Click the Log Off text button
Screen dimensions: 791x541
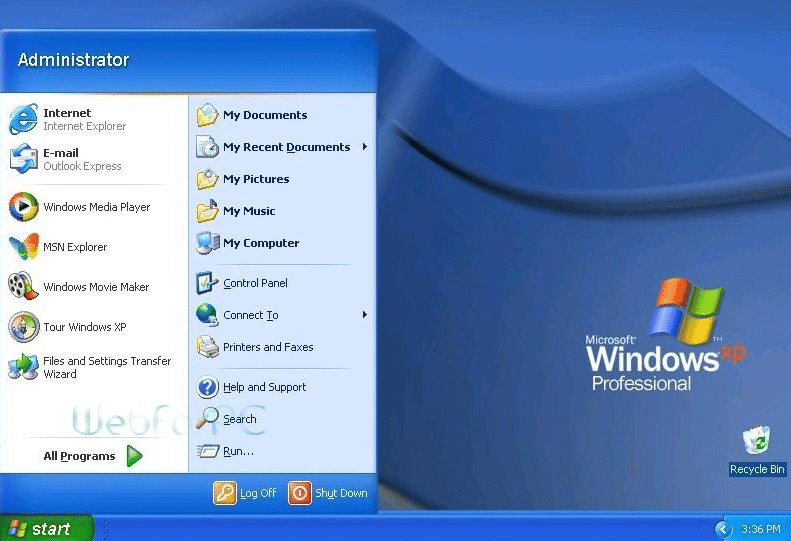(x=258, y=493)
